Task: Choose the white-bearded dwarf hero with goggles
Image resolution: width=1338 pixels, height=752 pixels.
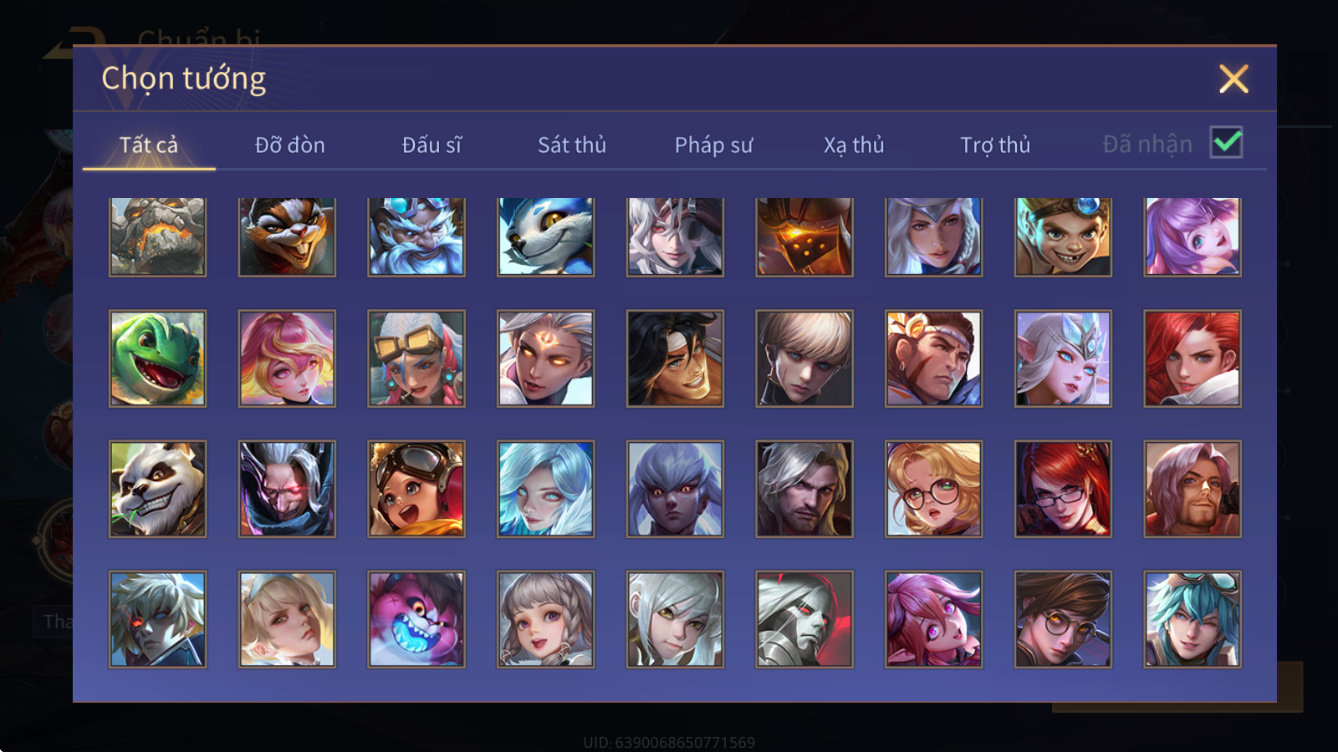Action: tap(416, 236)
